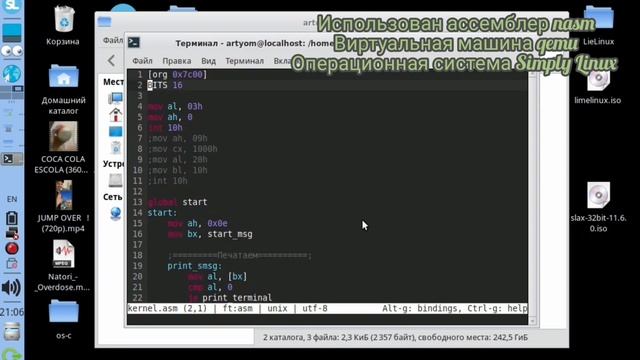Open the LieLinux desktop folder

[x=598, y=17]
